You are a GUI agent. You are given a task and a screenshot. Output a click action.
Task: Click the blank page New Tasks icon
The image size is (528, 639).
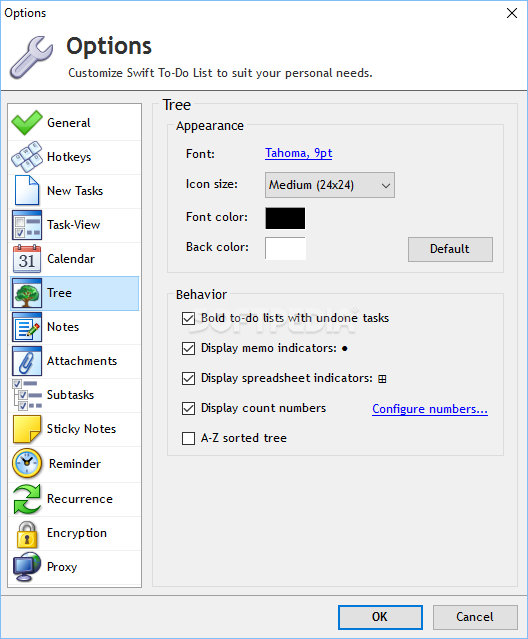click(27, 190)
